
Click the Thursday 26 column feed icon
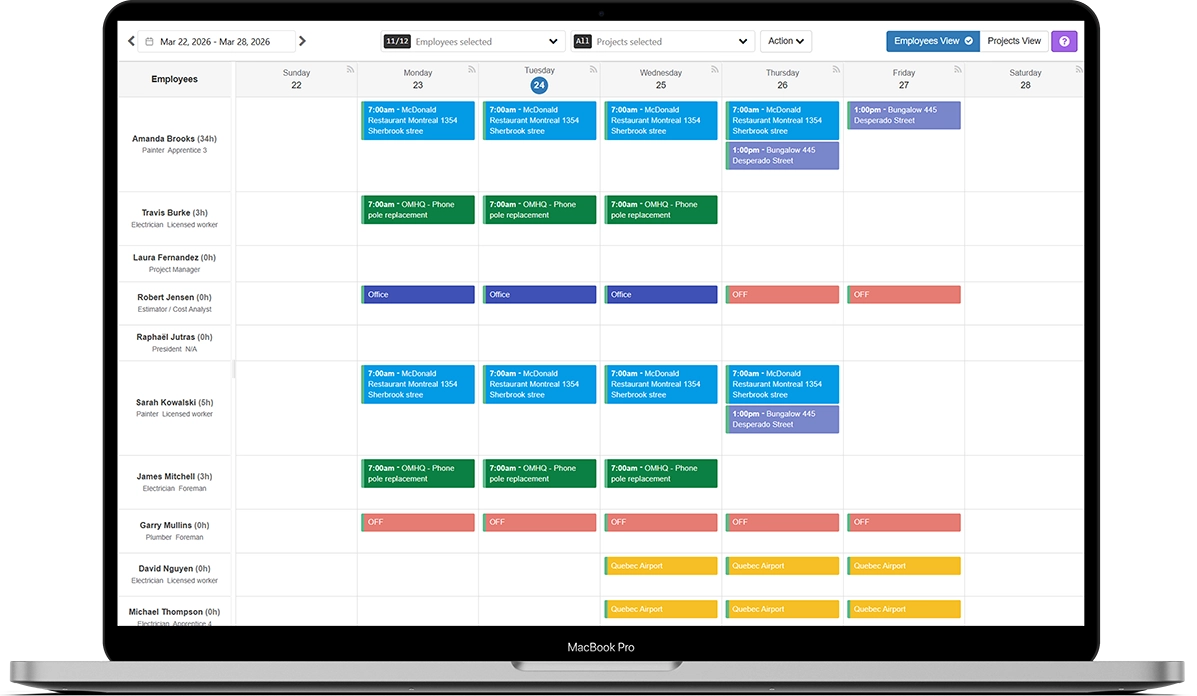tap(836, 69)
